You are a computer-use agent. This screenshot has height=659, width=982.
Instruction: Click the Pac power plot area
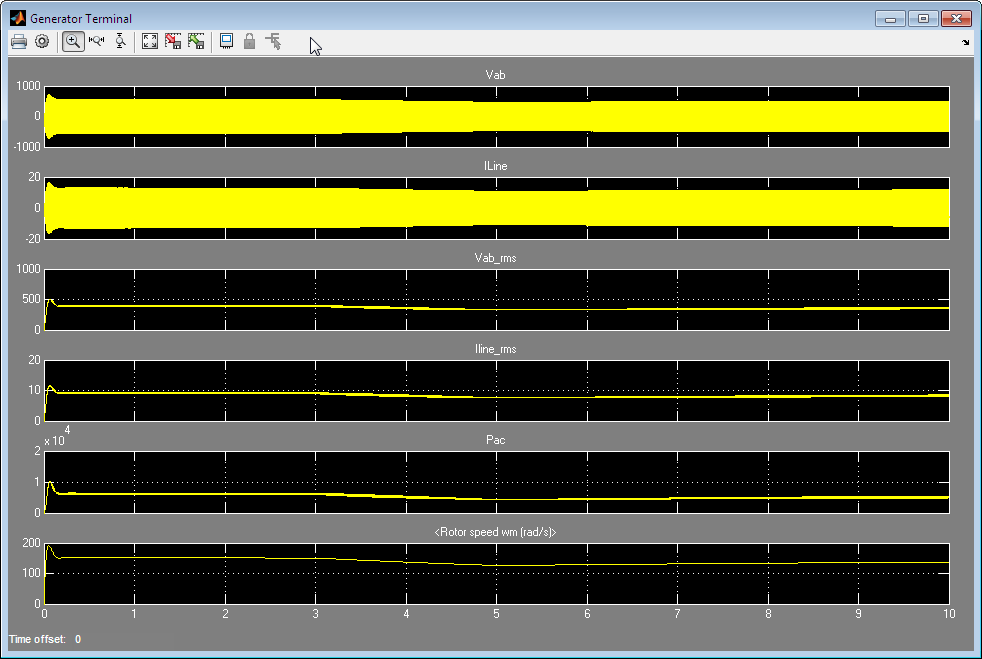pyautogui.click(x=497, y=482)
